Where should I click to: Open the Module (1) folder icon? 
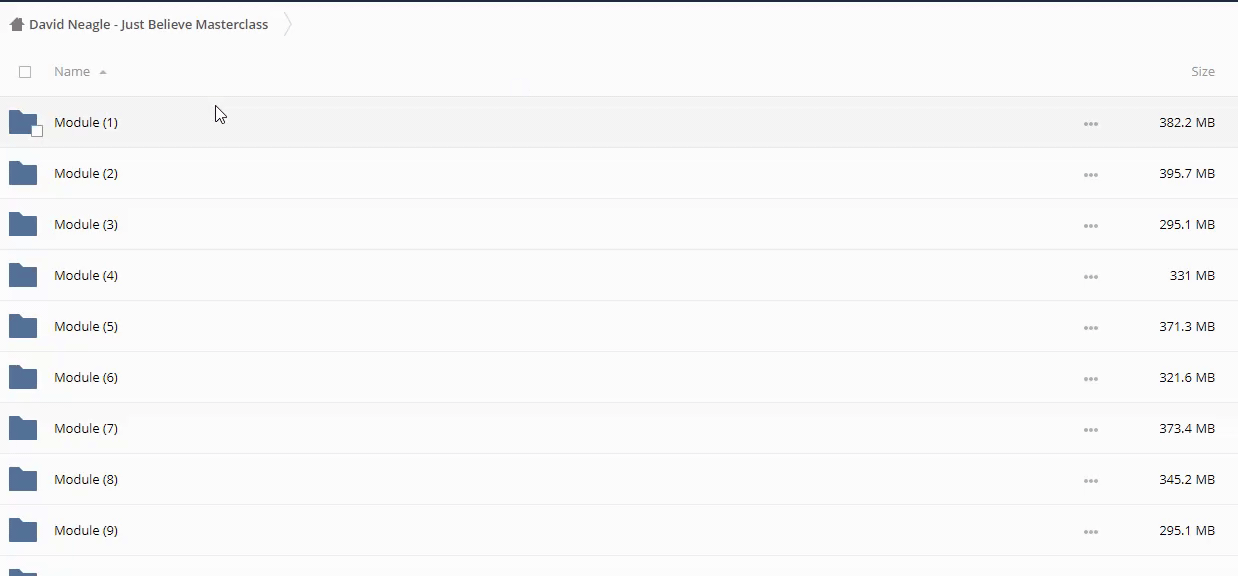click(22, 122)
